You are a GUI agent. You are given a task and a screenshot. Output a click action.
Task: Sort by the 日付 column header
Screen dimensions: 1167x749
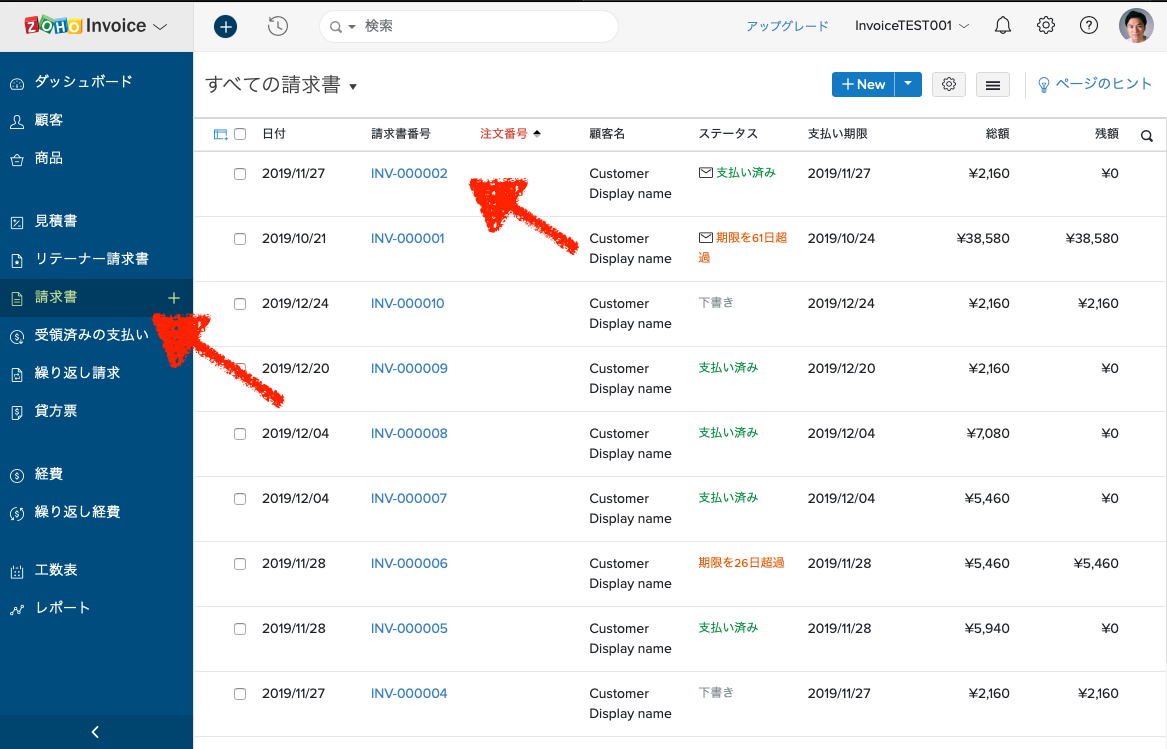274,134
